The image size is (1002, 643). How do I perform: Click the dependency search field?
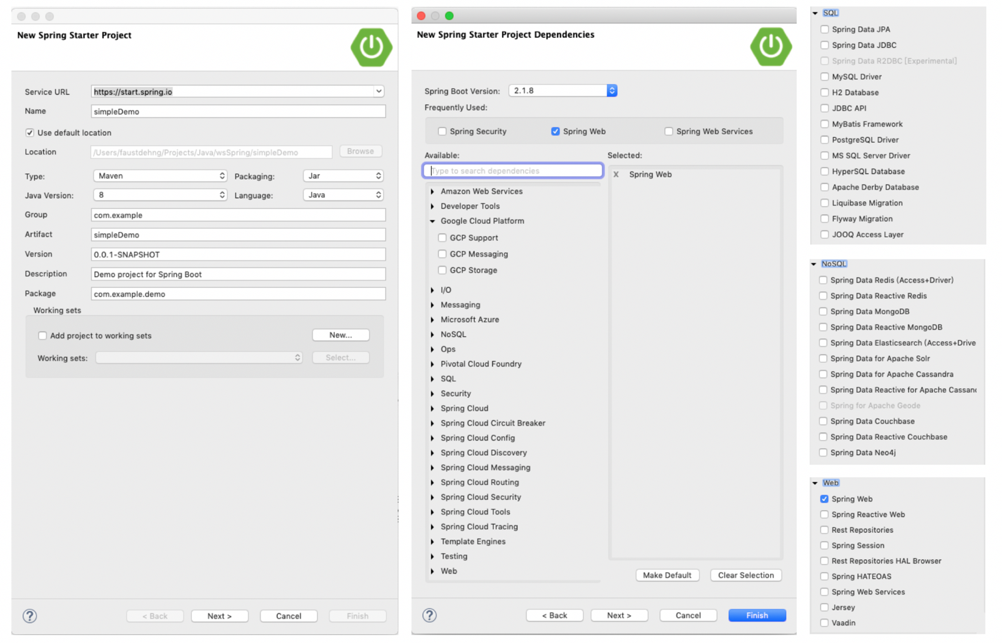tap(513, 171)
